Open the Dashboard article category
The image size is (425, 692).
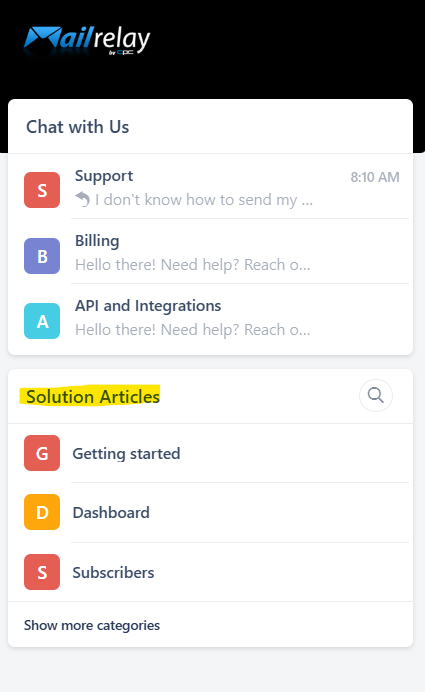(211, 512)
